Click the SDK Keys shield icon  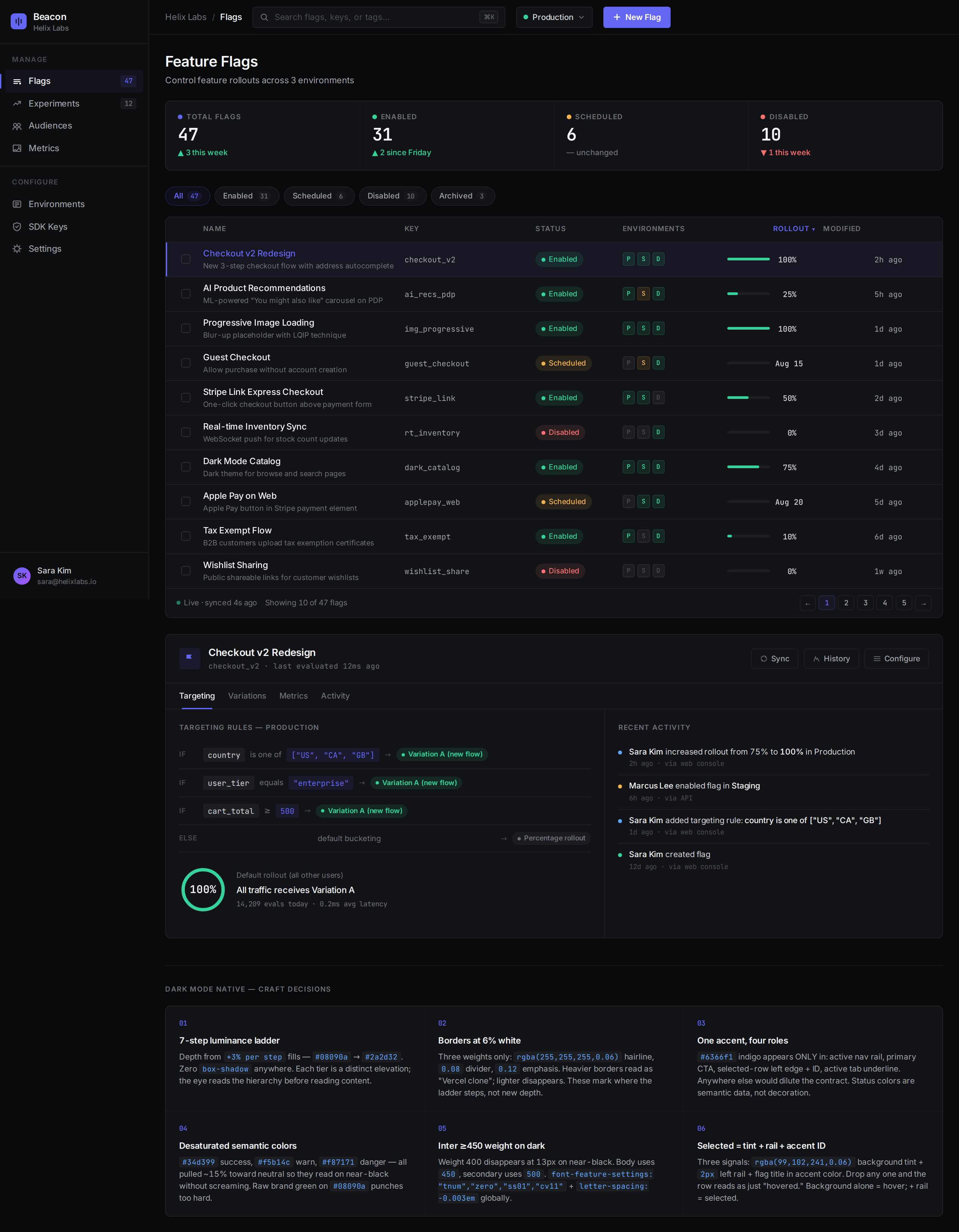17,227
